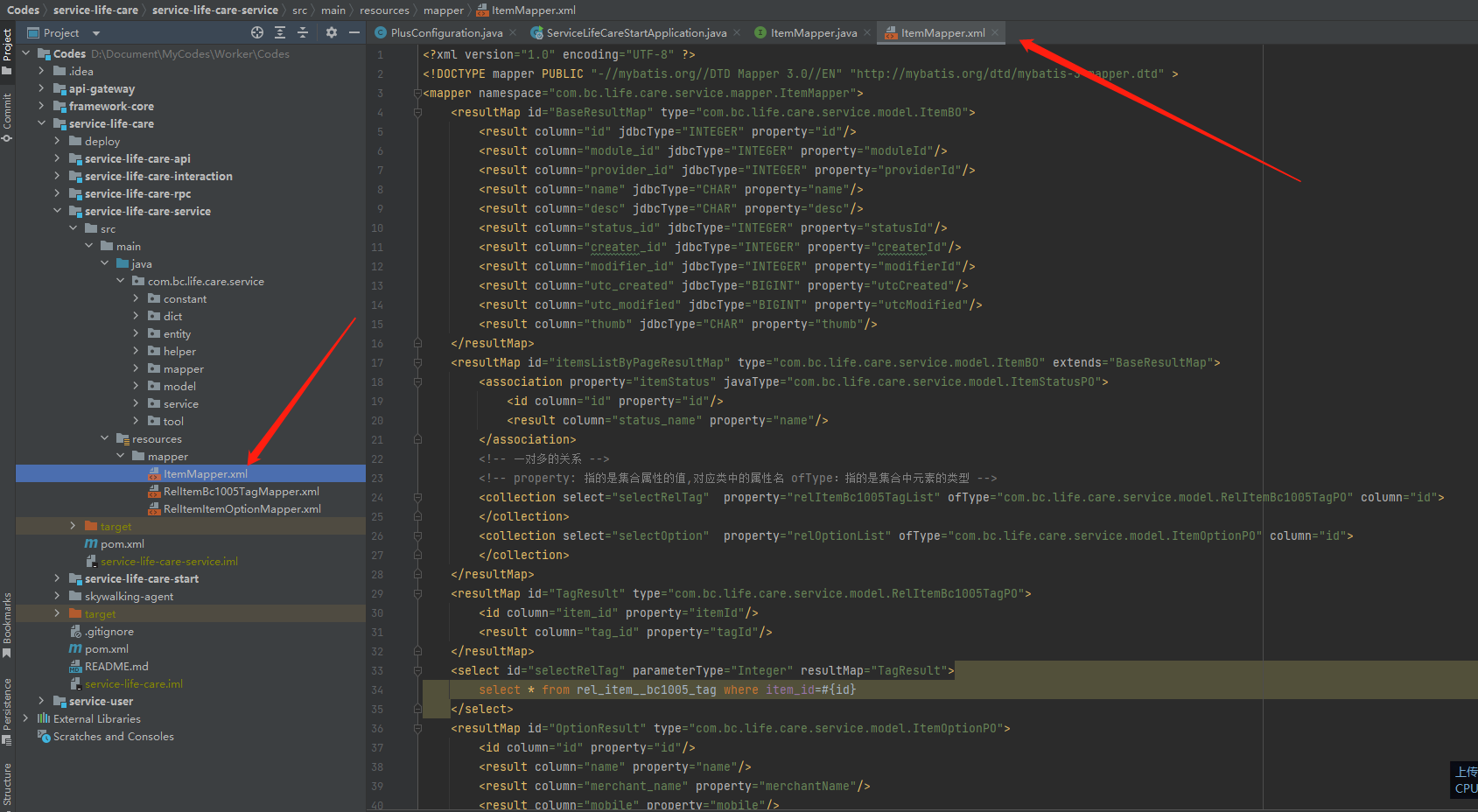This screenshot has width=1478, height=812.
Task: Click the mapper namespace line
Action: (643, 93)
